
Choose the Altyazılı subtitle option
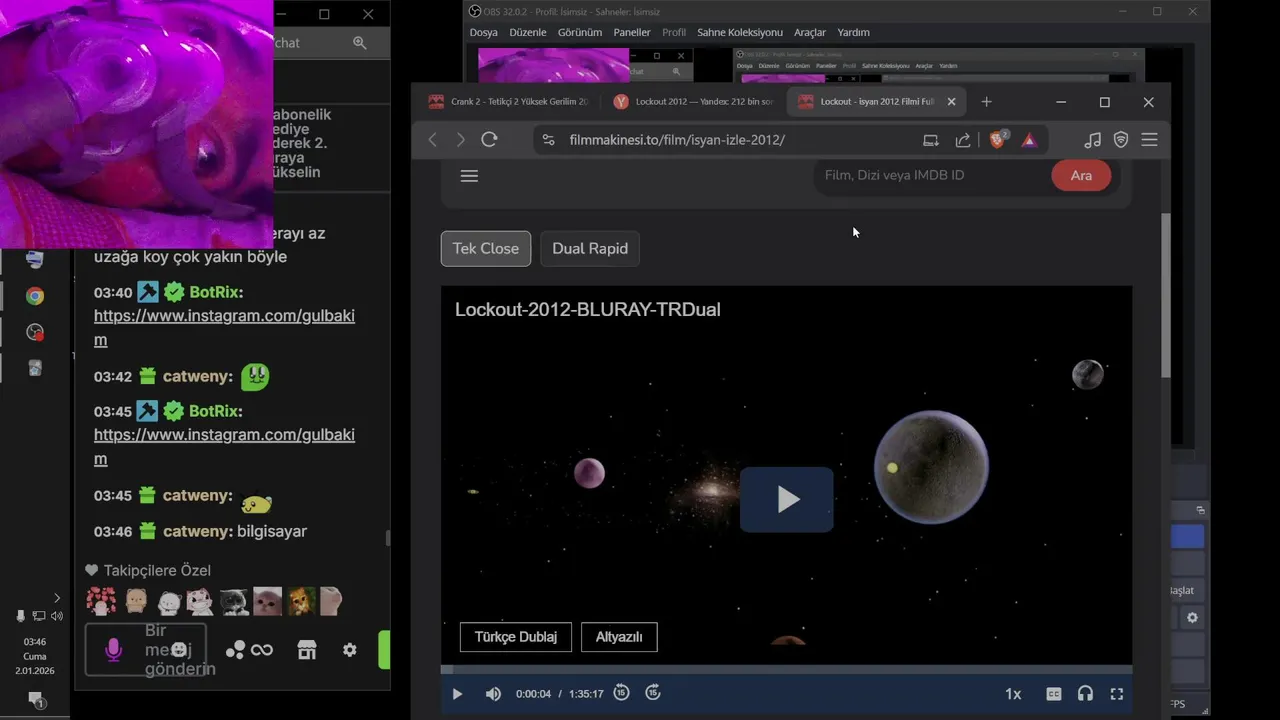(x=619, y=637)
